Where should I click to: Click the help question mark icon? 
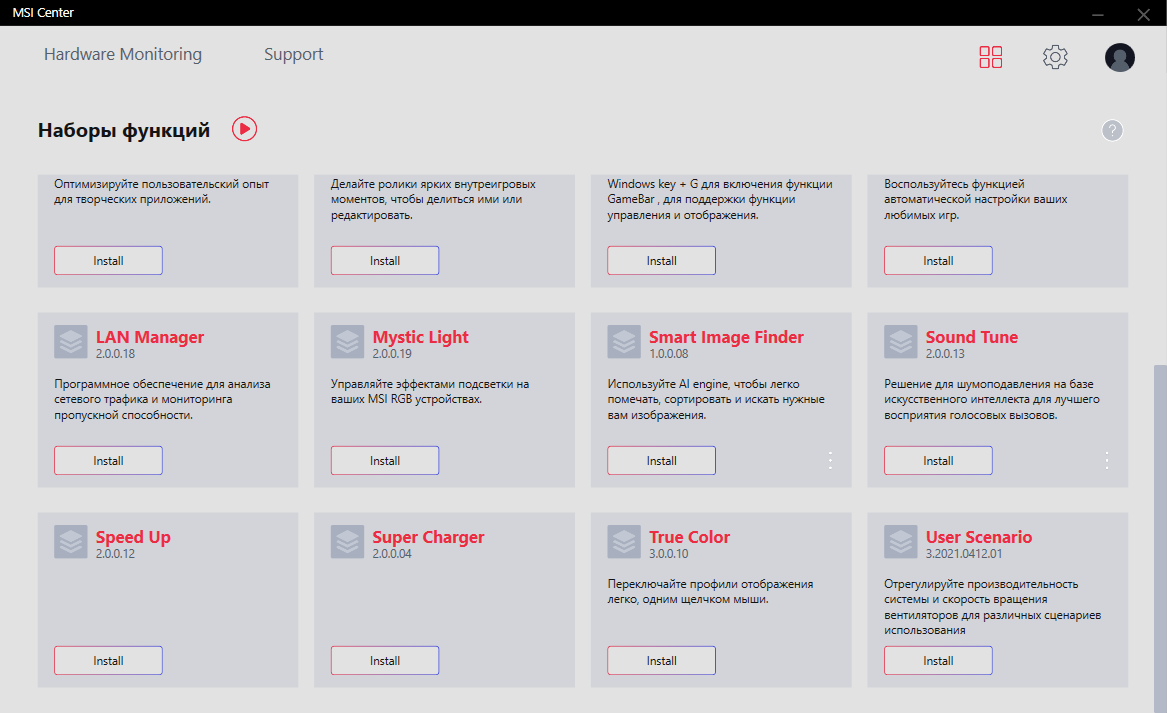point(1112,130)
